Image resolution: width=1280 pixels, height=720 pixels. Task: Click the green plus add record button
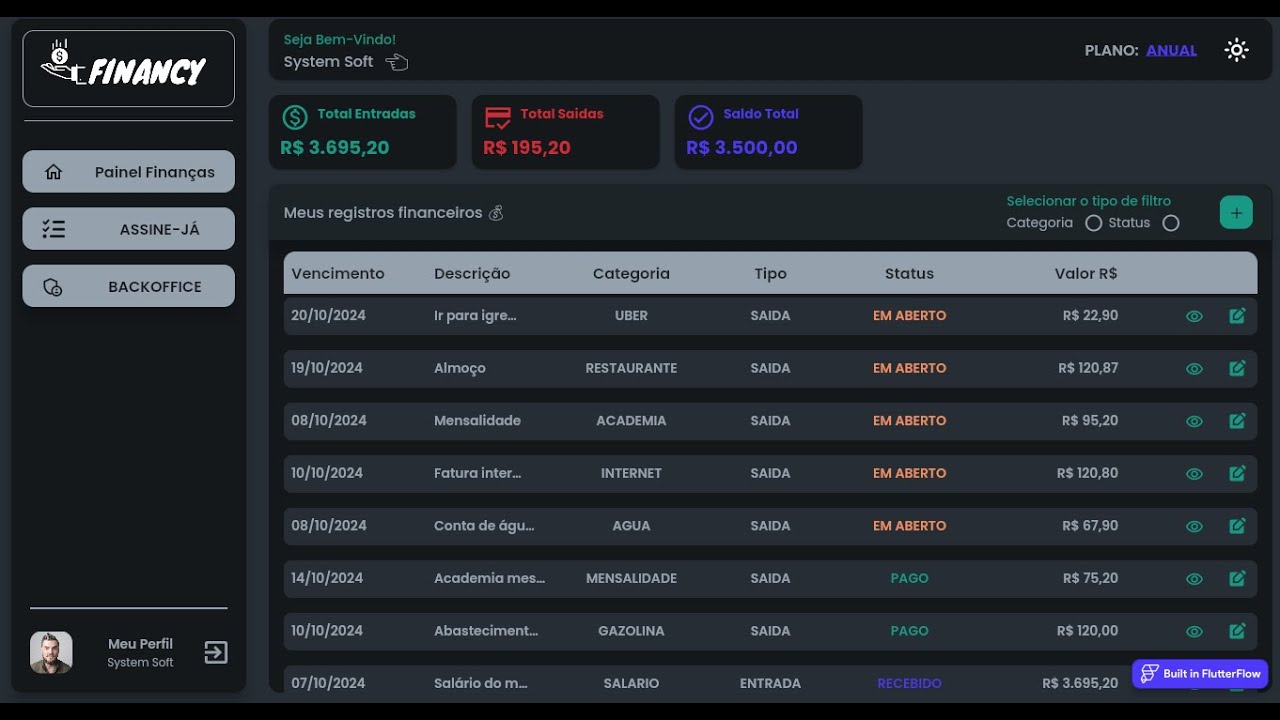coord(1236,213)
